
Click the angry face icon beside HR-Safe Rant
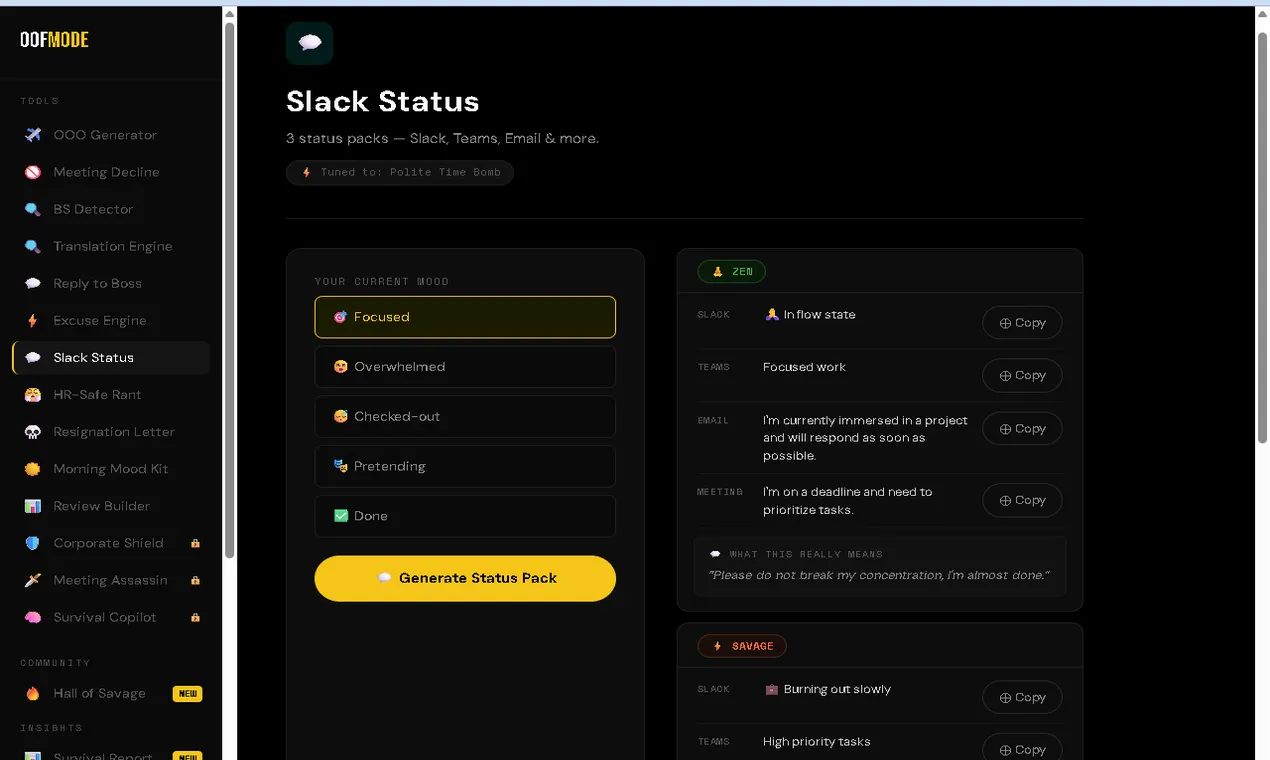pos(33,394)
